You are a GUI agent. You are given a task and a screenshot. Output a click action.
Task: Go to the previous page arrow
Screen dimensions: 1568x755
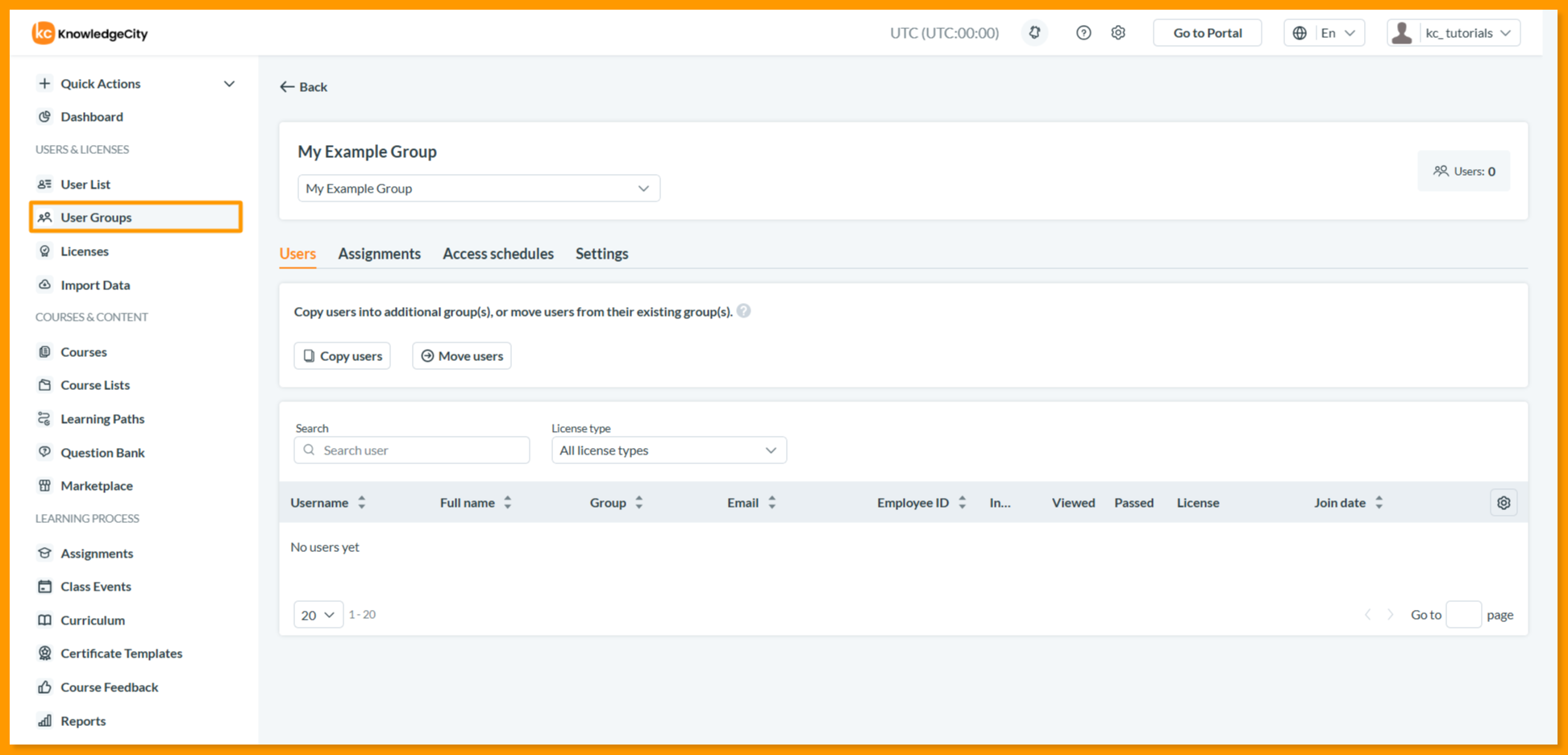tap(1367, 615)
